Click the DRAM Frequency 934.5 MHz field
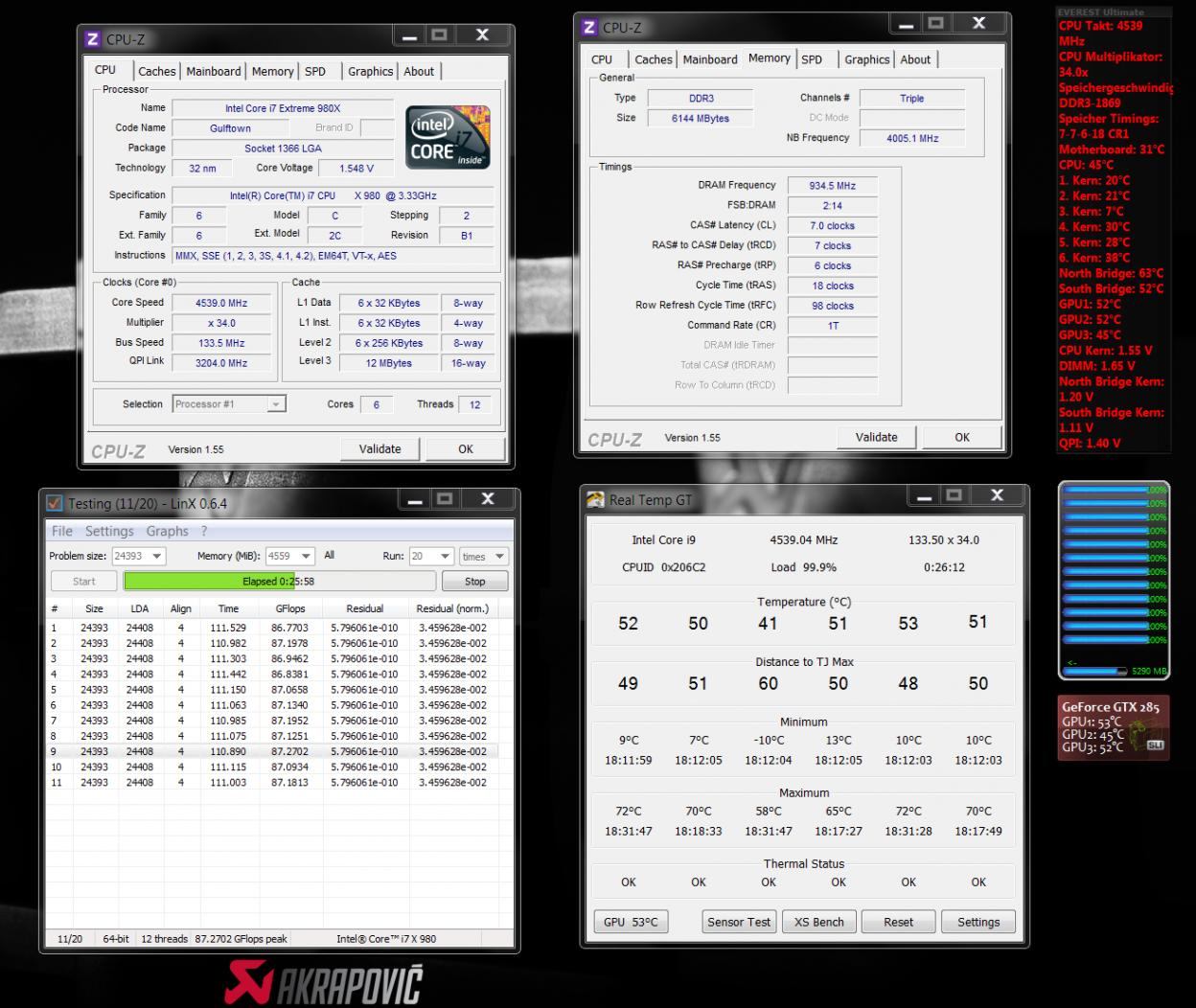This screenshot has height=1008, width=1196. pyautogui.click(x=833, y=186)
